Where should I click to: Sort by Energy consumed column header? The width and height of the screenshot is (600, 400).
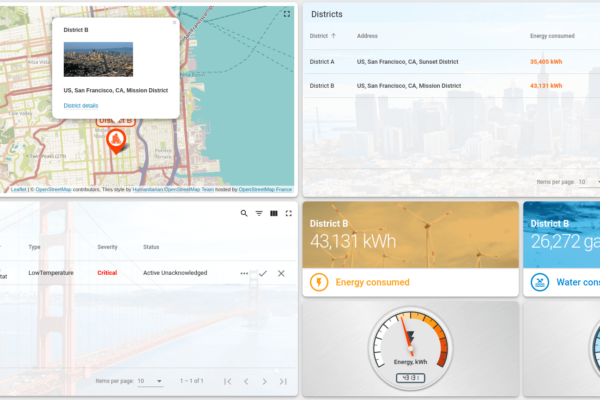(552, 36)
